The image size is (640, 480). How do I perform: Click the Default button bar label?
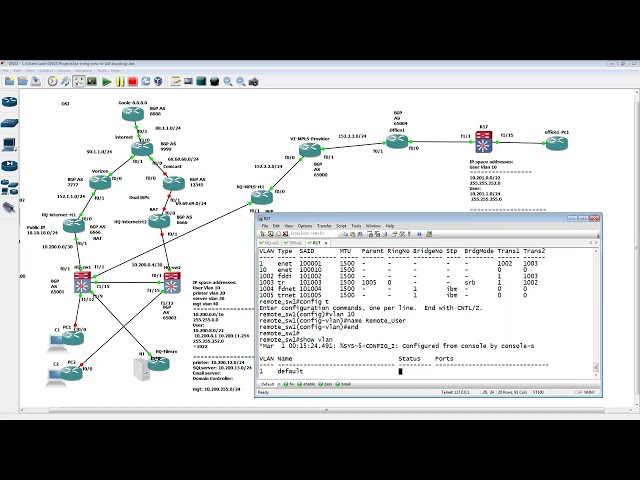click(x=267, y=384)
